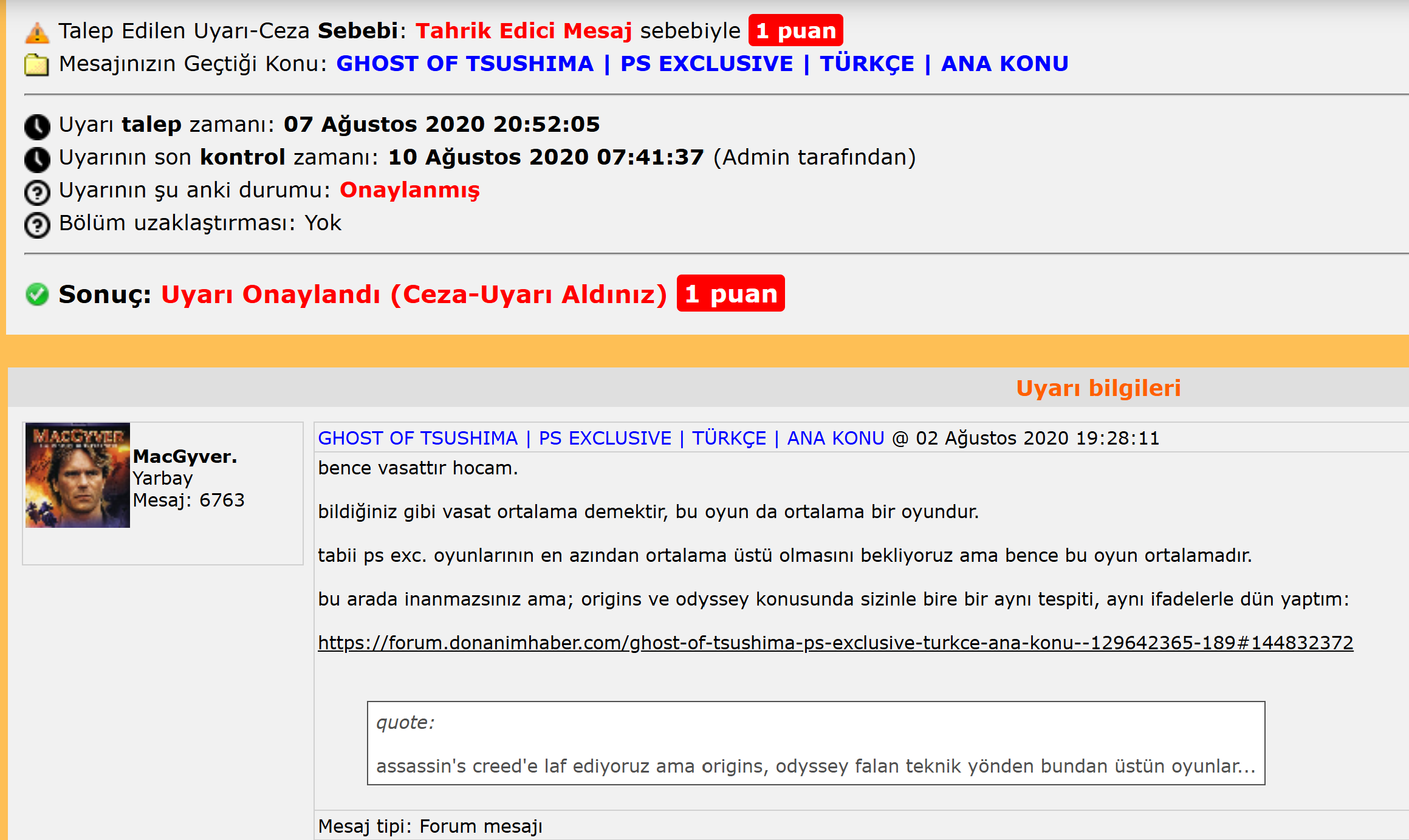Screen dimensions: 1409x840
Task: Click (Admin tarafından) text
Action: (814, 157)
